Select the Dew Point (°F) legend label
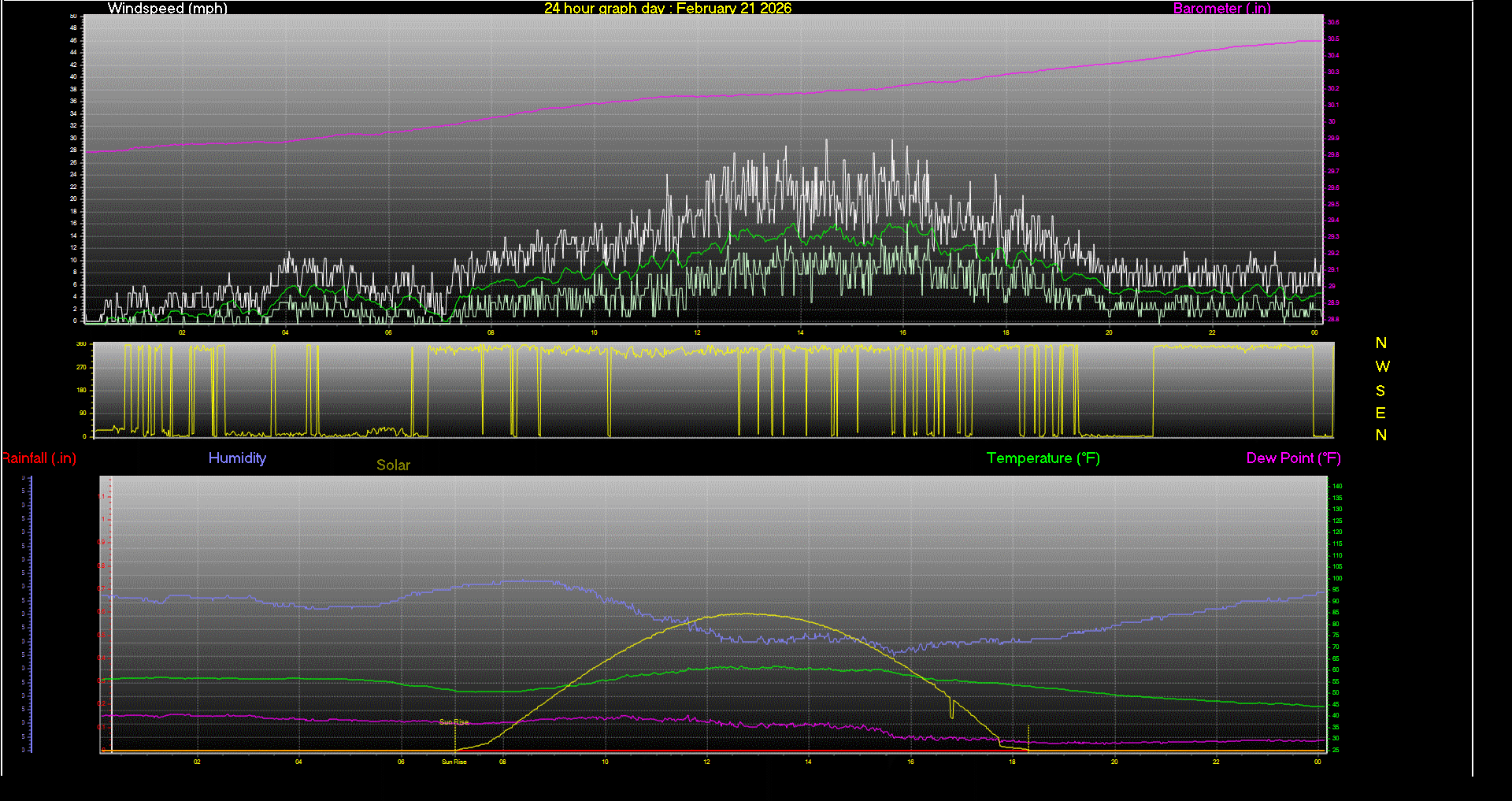This screenshot has width=1512, height=801. [x=1293, y=458]
